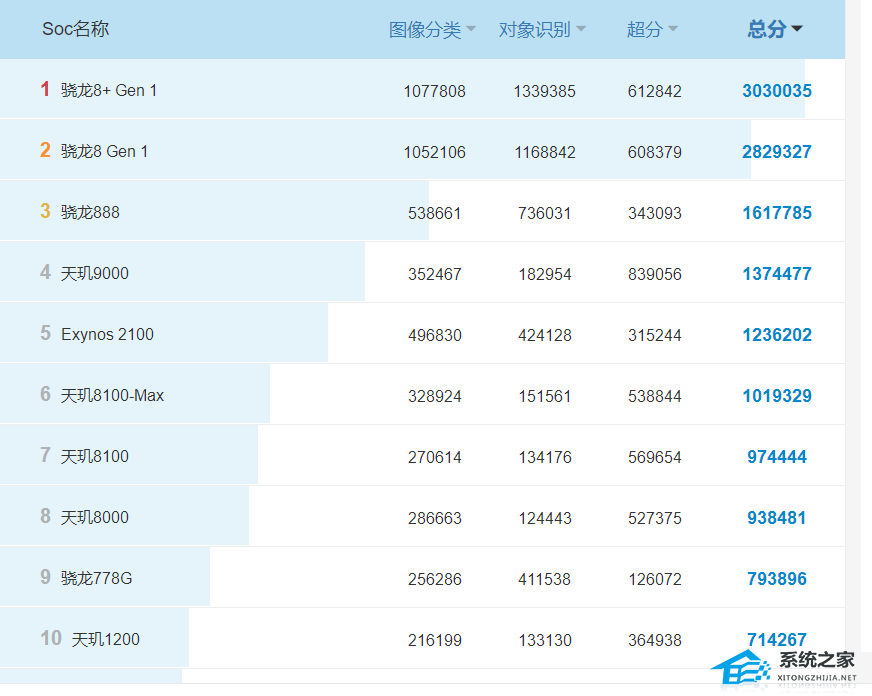Click super-resolution value 612842
Image resolution: width=872 pixels, height=696 pixels.
655,91
